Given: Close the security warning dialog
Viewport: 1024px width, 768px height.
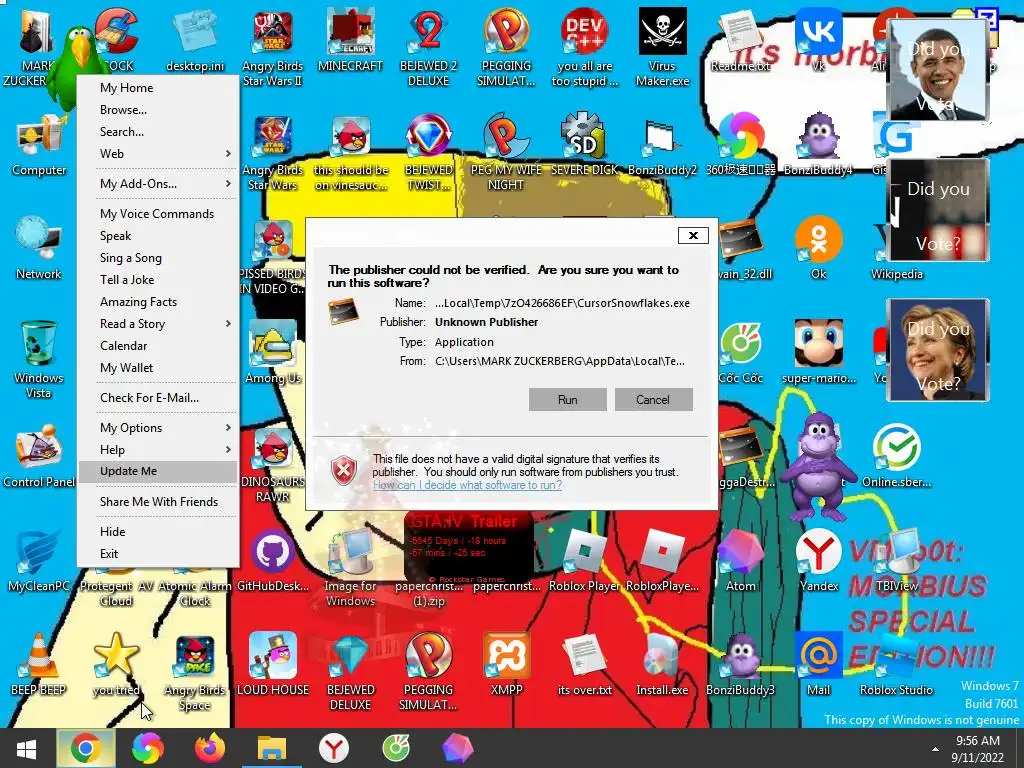Looking at the screenshot, I should [x=693, y=235].
